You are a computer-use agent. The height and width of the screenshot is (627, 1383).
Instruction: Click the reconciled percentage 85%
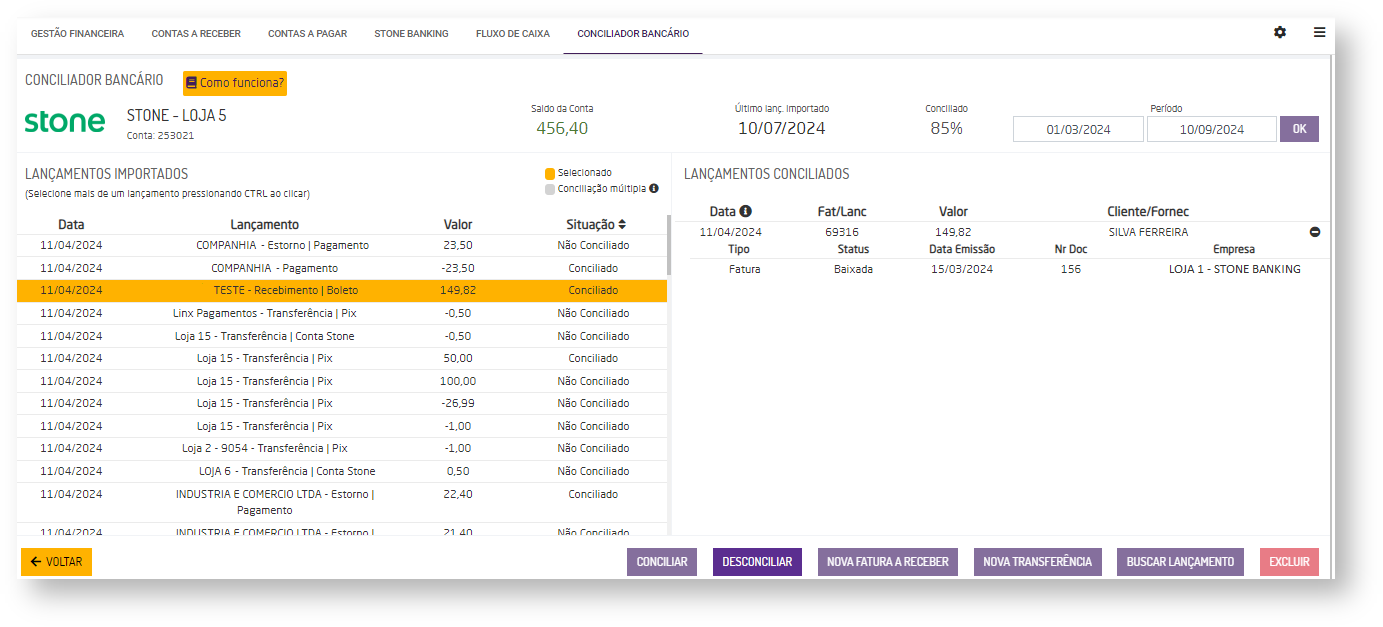[945, 128]
